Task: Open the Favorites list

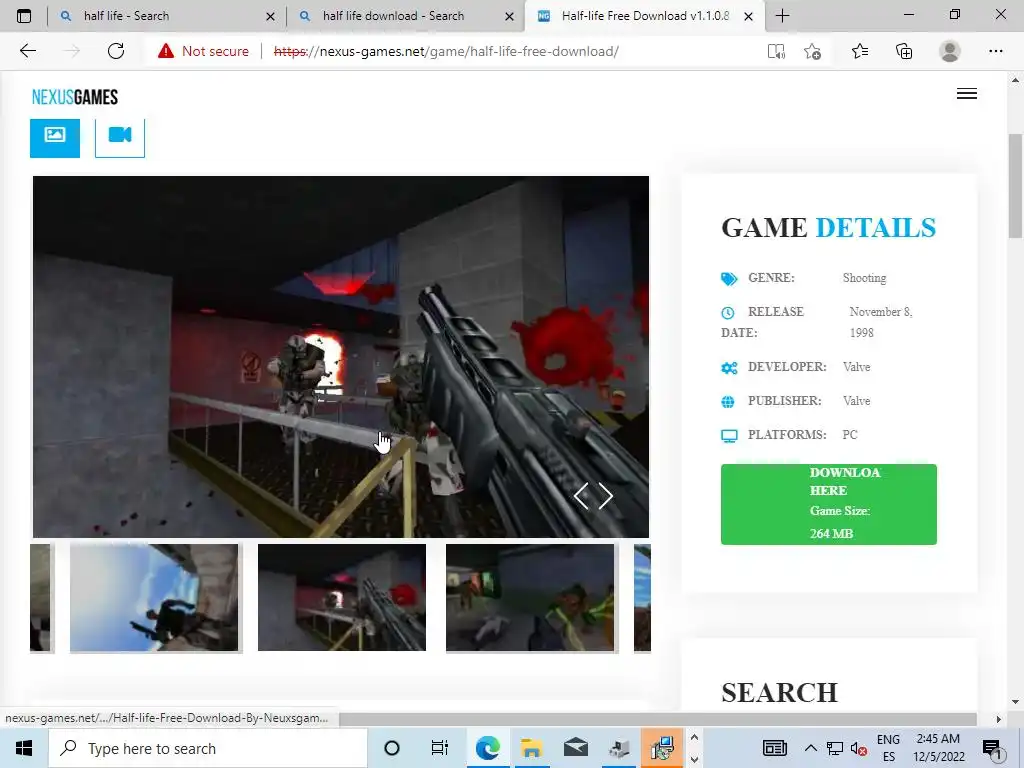Action: [860, 51]
